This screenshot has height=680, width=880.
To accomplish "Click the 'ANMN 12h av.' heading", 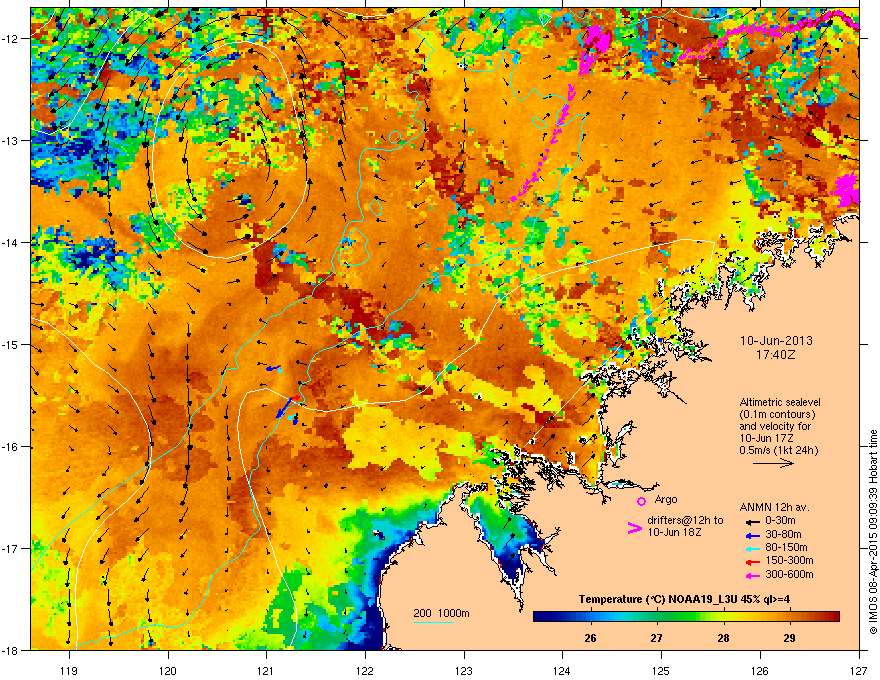I will coord(774,507).
